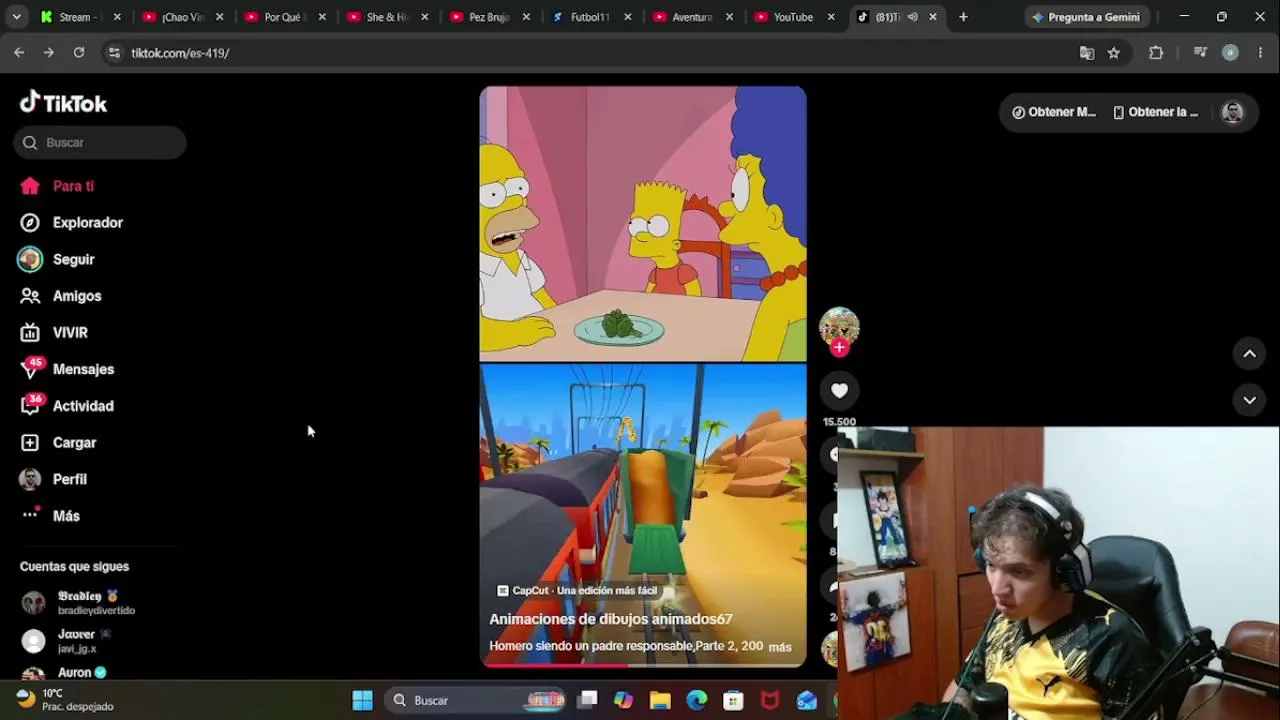Open a new Chrome tab
Viewport: 1280px width, 720px height.
963,17
